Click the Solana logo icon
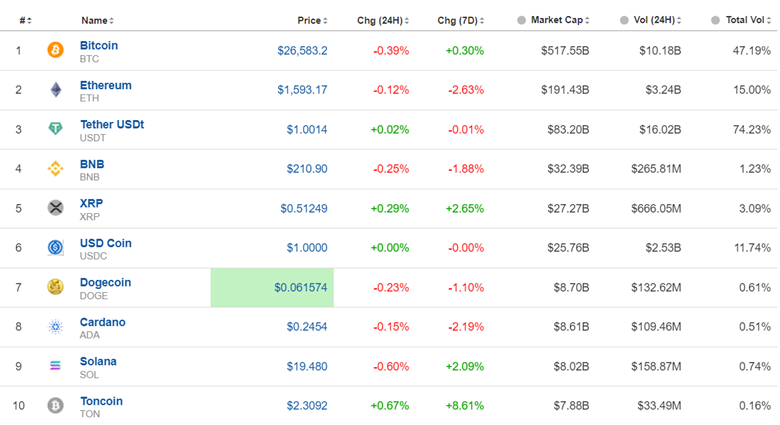Viewport: 780px width, 425px height. click(55, 366)
